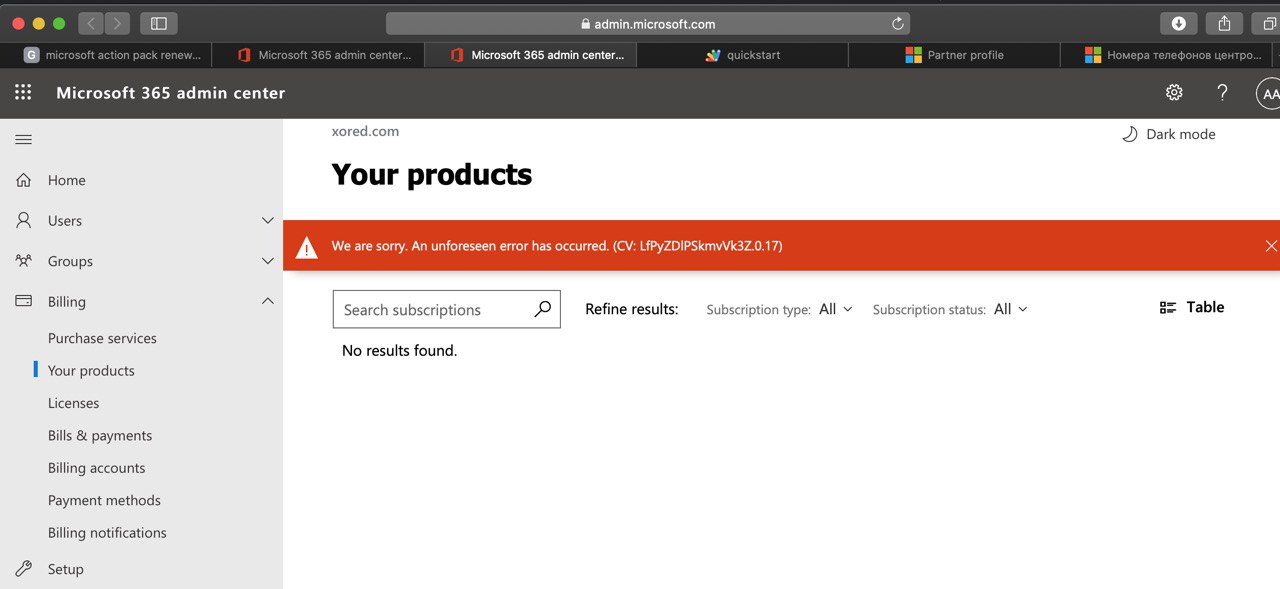Click the Safari share icon
Image resolution: width=1280 pixels, height=589 pixels.
click(x=1224, y=23)
